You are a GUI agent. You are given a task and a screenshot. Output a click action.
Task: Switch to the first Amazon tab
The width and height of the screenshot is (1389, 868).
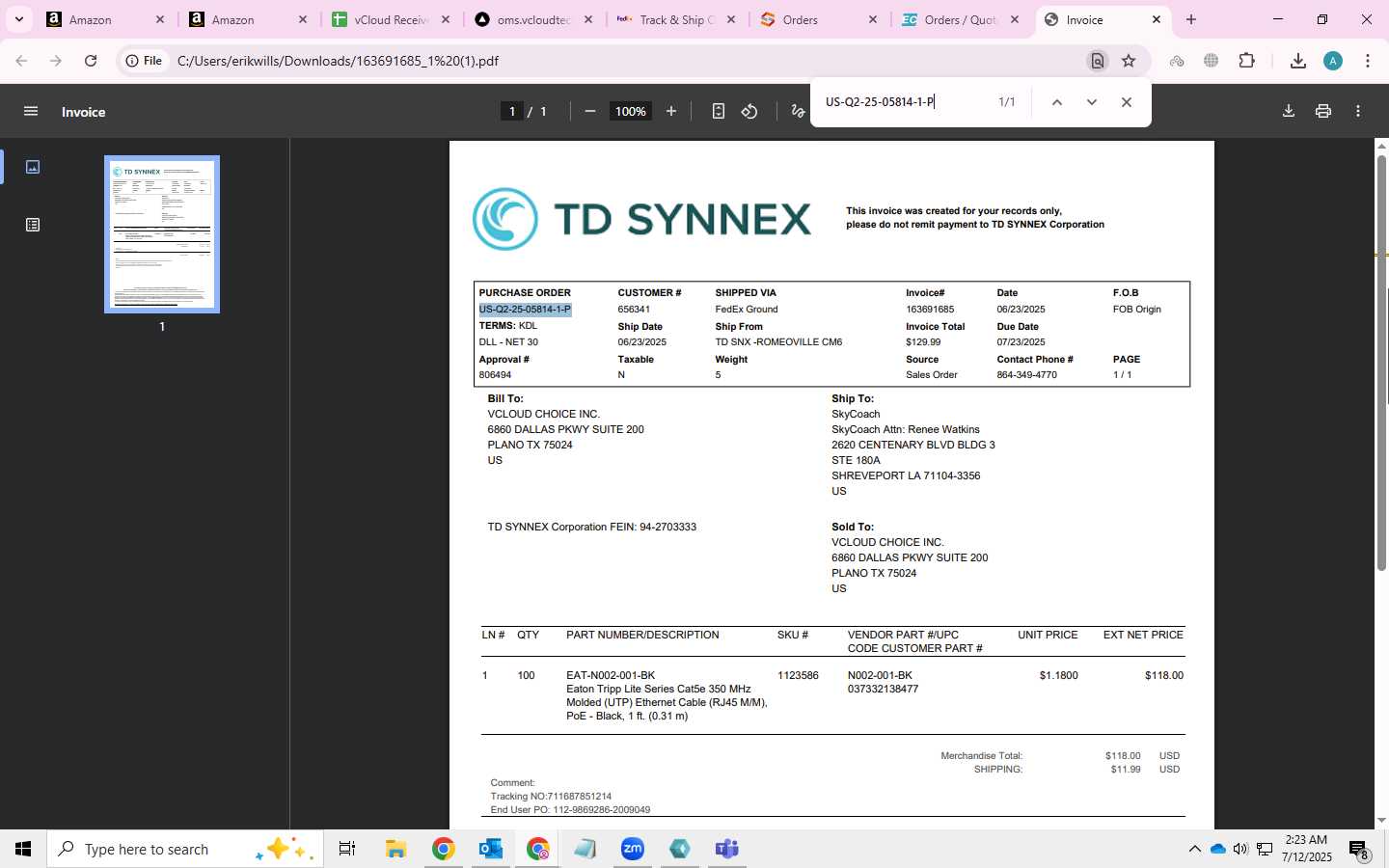(x=105, y=19)
